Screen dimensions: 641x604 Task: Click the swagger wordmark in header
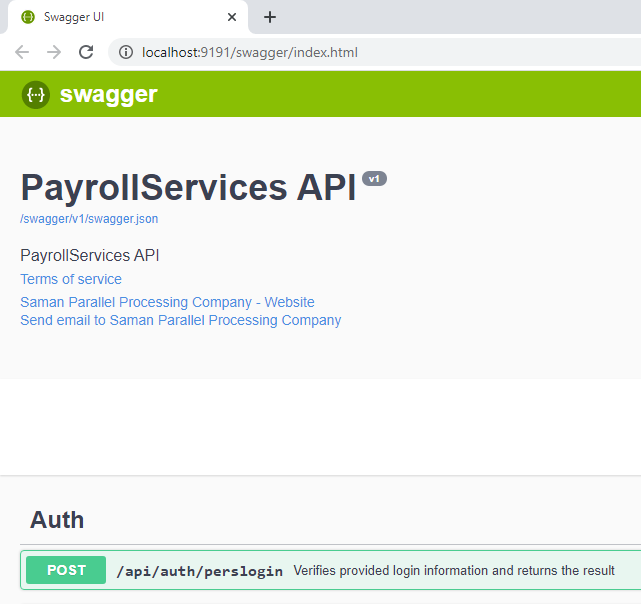click(x=108, y=95)
